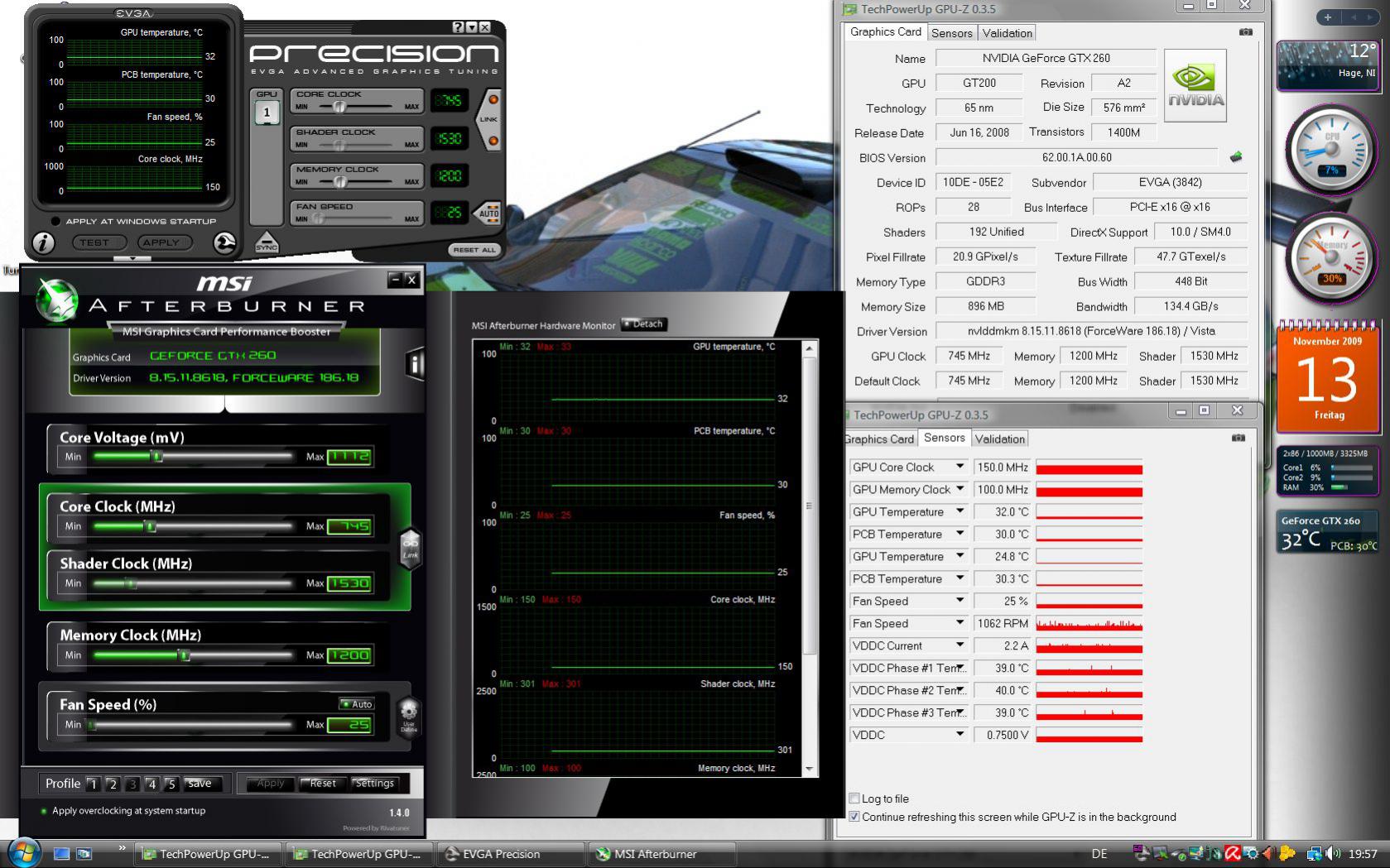The height and width of the screenshot is (868, 1390).
Task: Uncheck Continue refreshing while GPU-Z in background
Action: [854, 817]
